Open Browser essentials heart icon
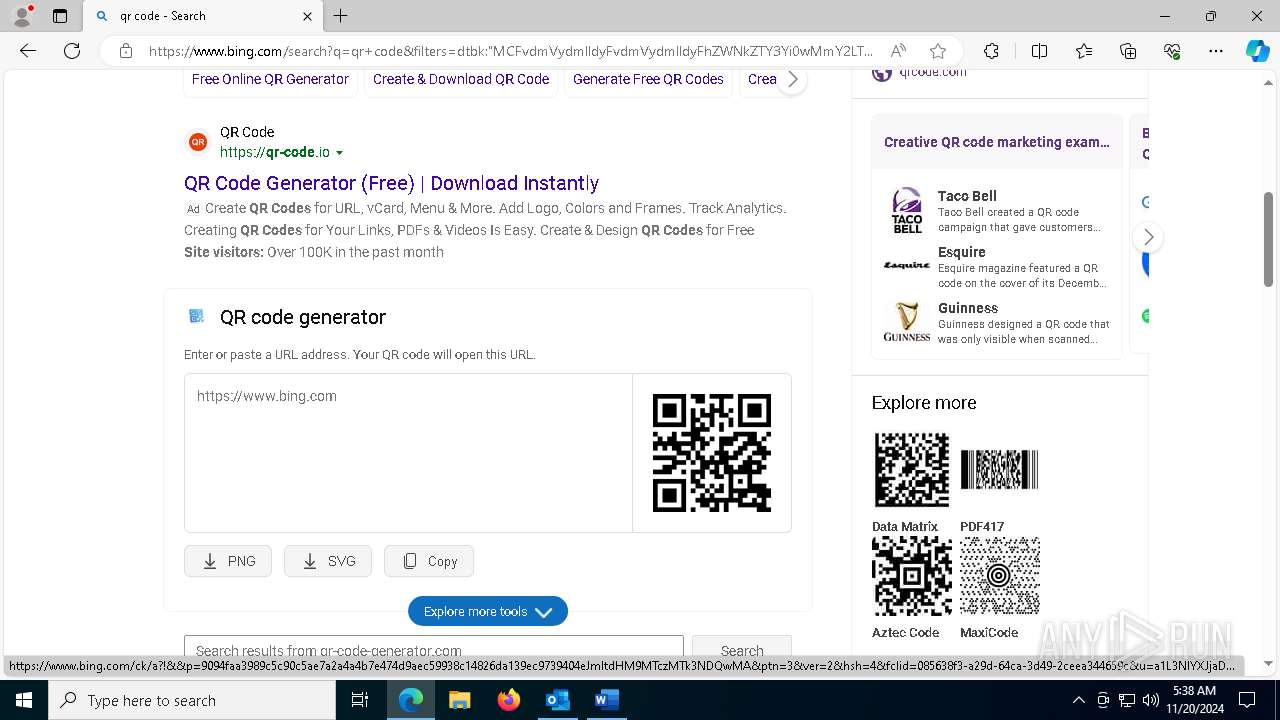The width and height of the screenshot is (1280, 720). pyautogui.click(x=1172, y=51)
